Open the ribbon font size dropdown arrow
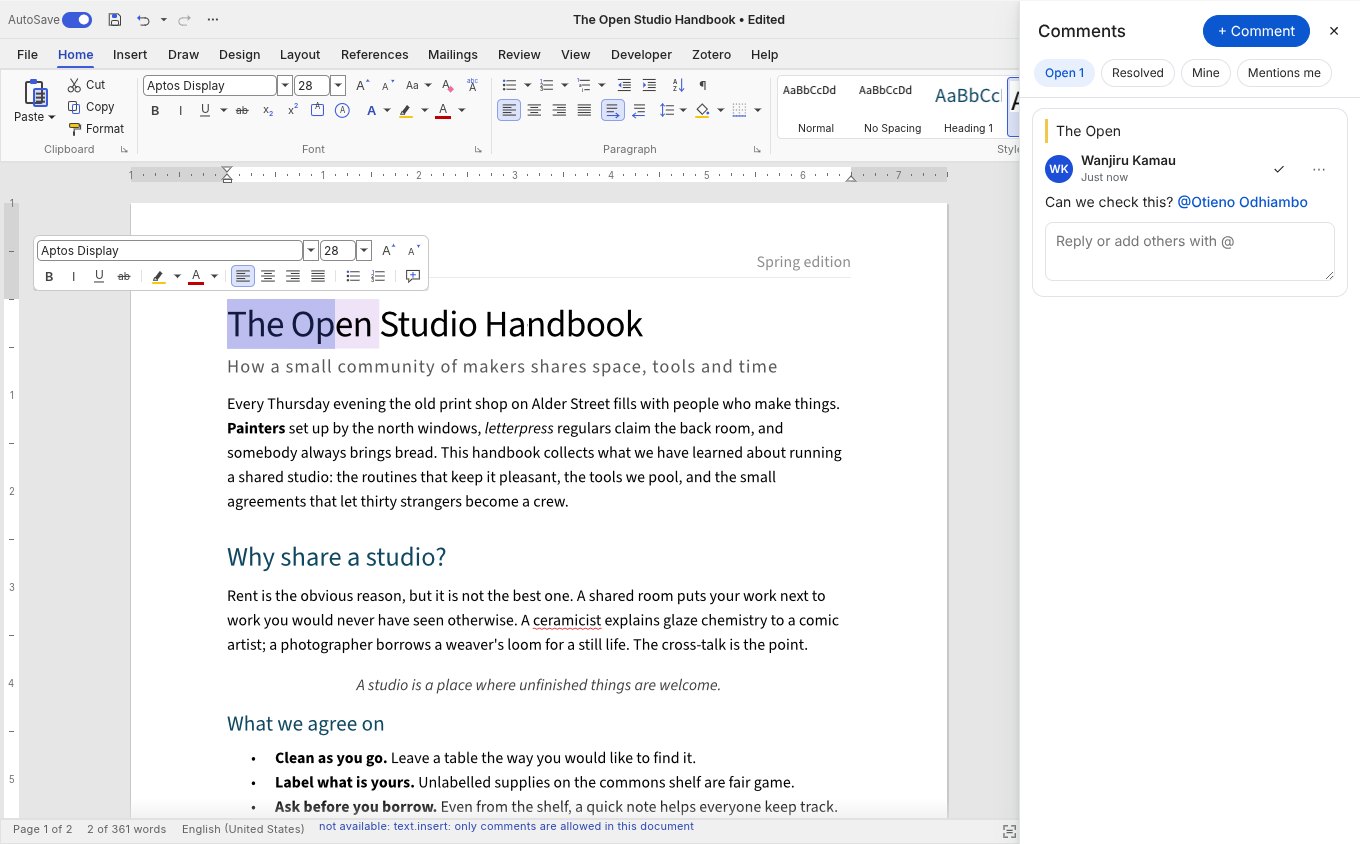 338,86
